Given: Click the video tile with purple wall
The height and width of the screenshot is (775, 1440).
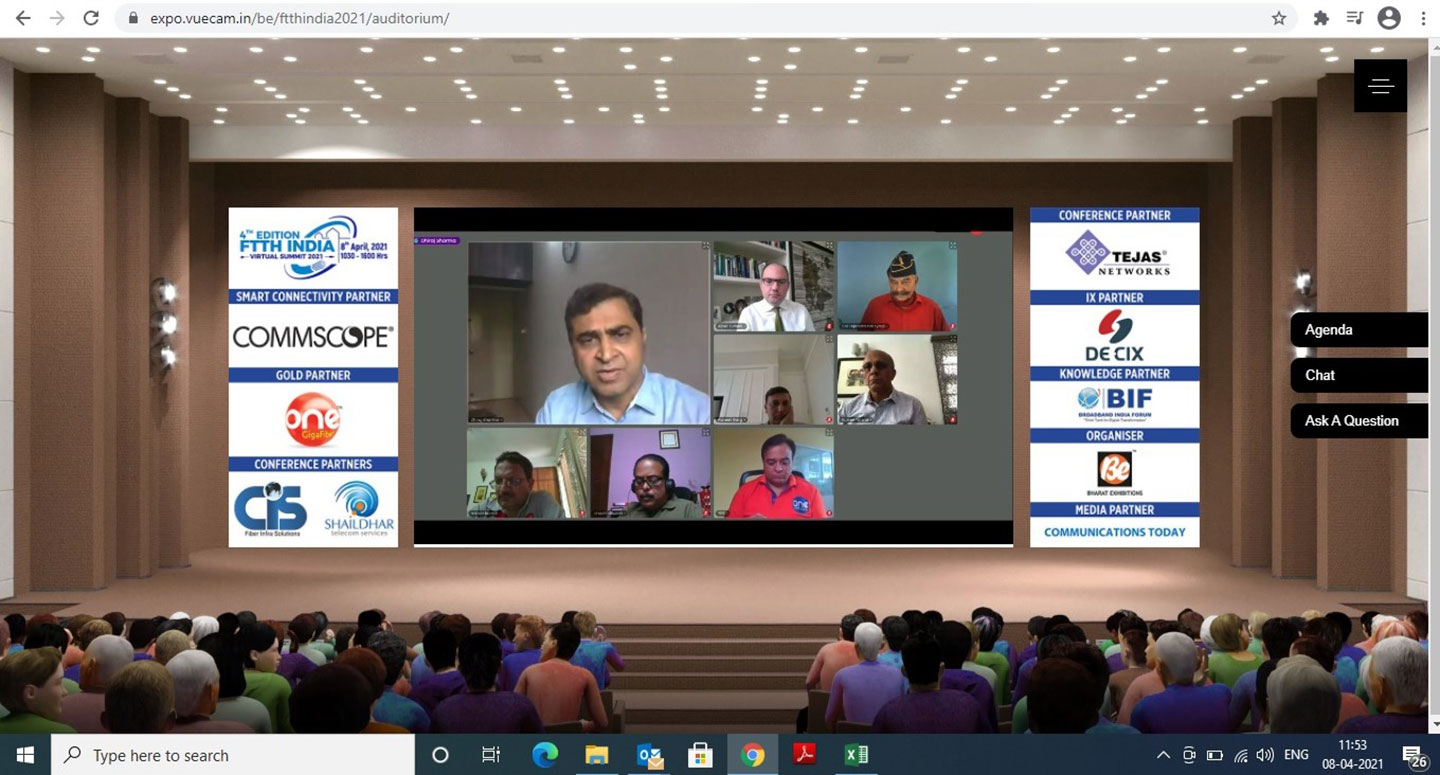Looking at the screenshot, I should (650, 473).
